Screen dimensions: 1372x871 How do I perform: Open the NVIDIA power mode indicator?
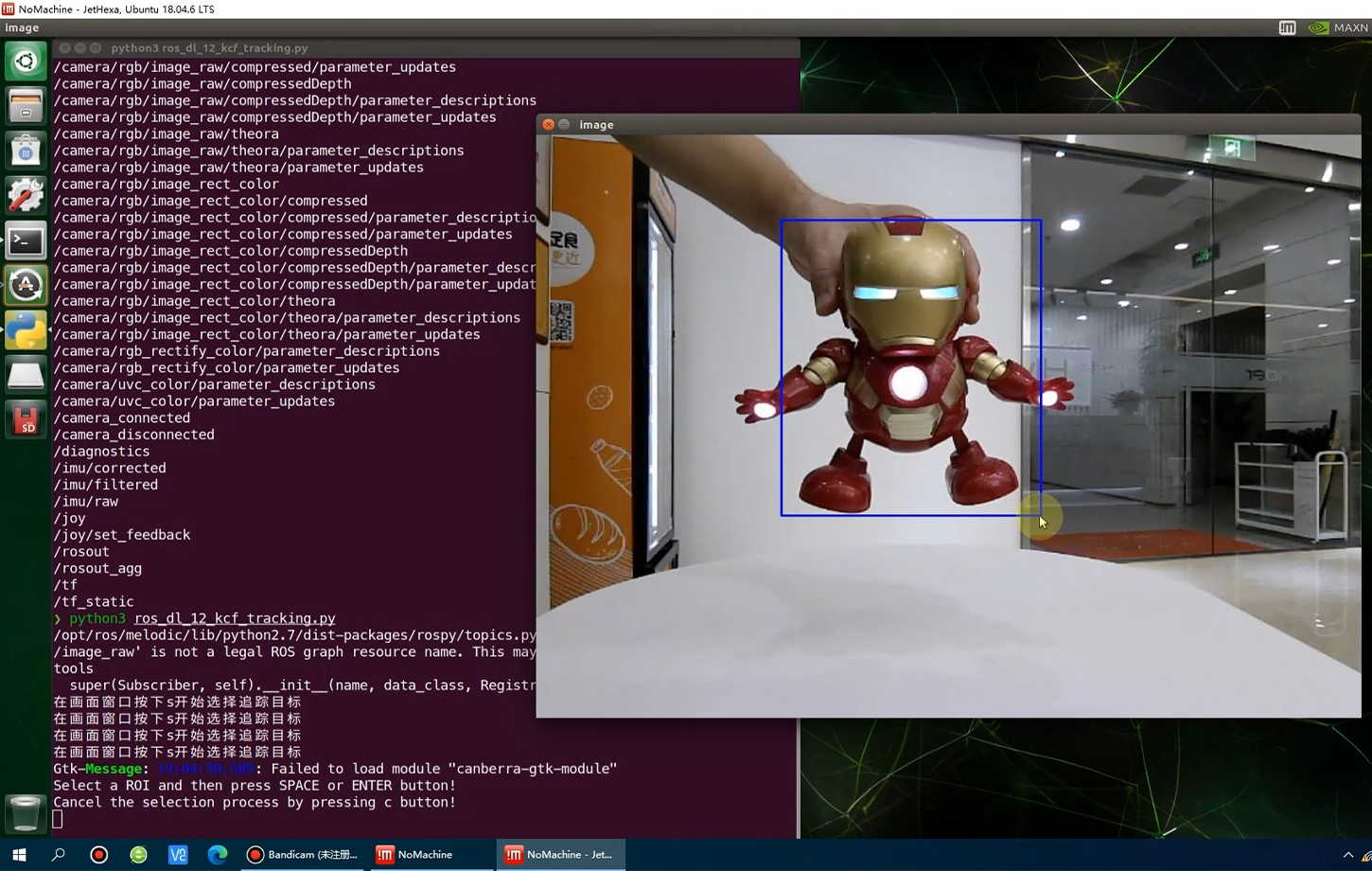pos(1317,27)
